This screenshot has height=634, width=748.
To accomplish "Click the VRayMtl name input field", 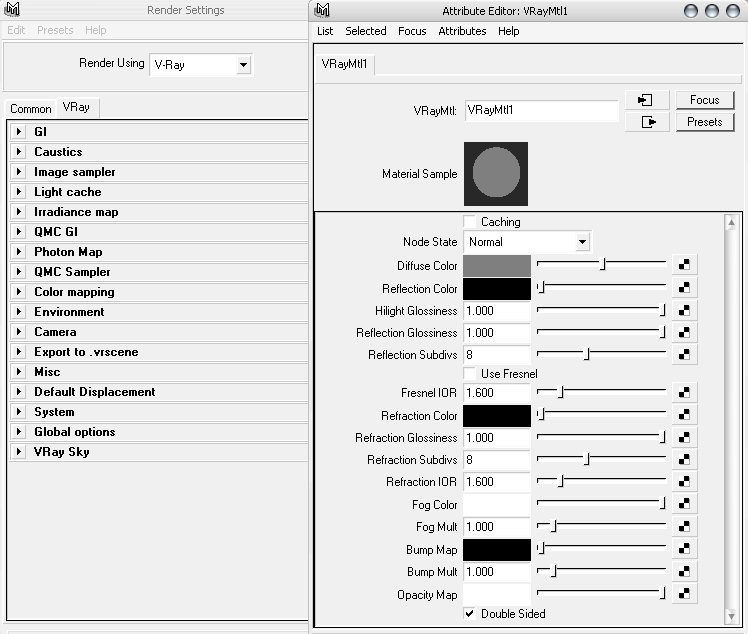I will pos(541,111).
